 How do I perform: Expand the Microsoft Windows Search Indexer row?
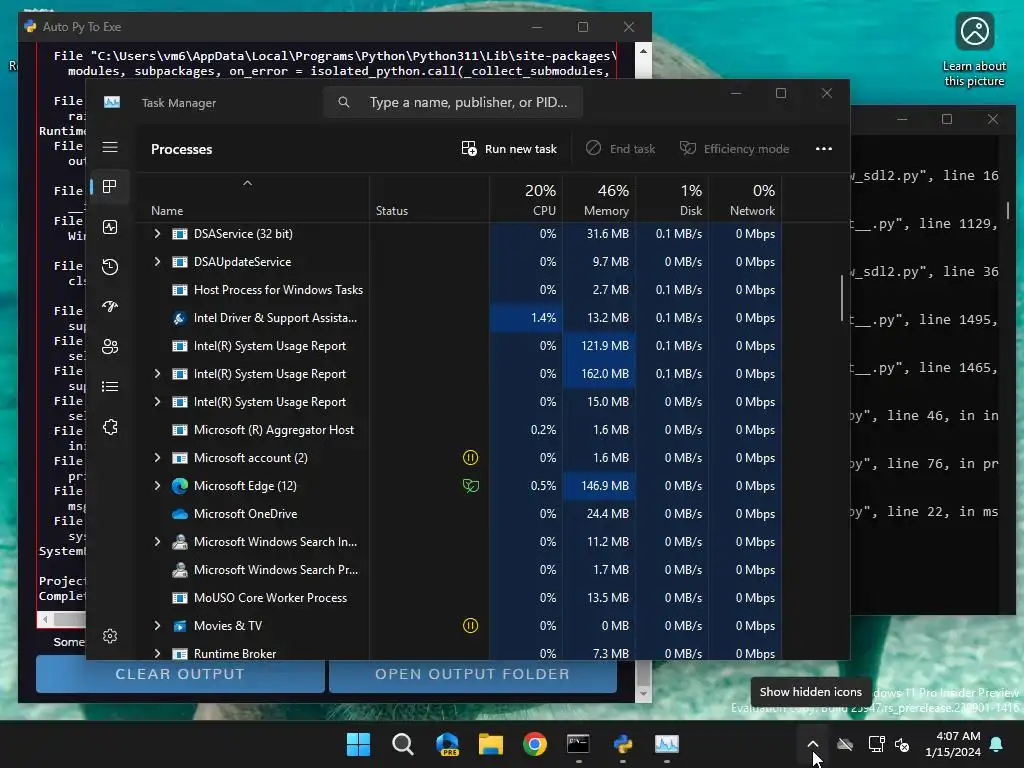[157, 542]
